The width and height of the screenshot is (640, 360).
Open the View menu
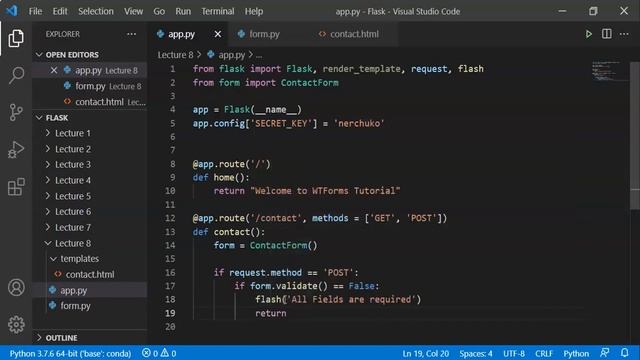[133, 11]
